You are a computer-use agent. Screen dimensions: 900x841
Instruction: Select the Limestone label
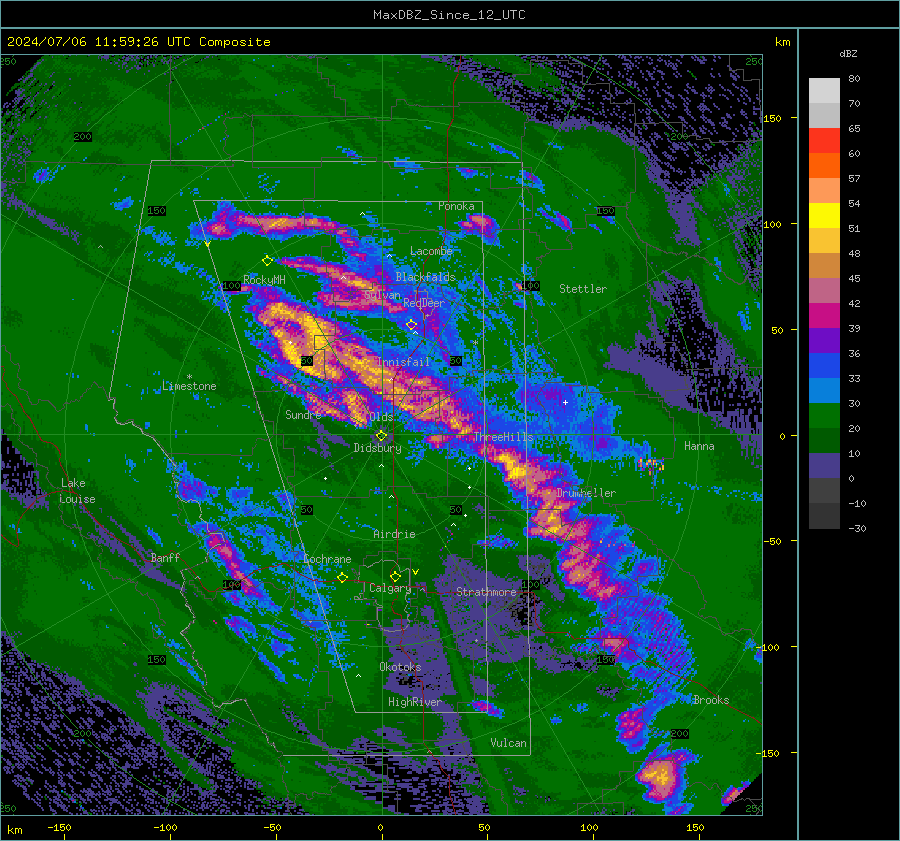coord(189,386)
